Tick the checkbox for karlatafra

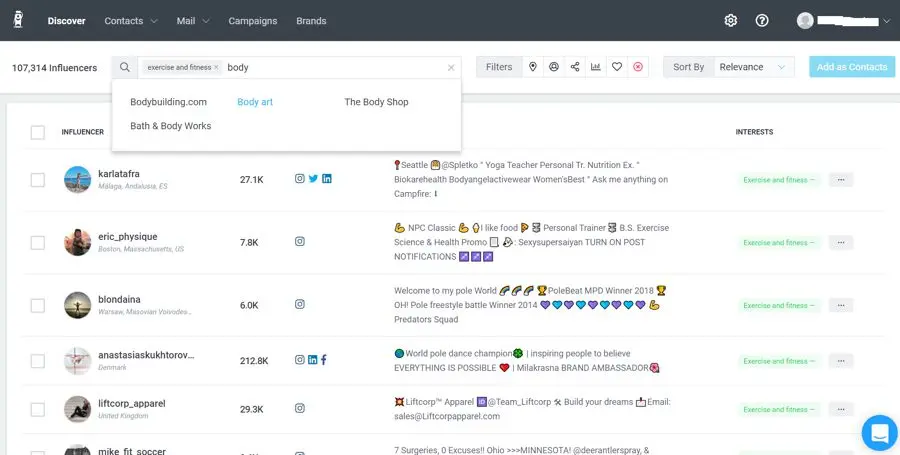pos(38,180)
